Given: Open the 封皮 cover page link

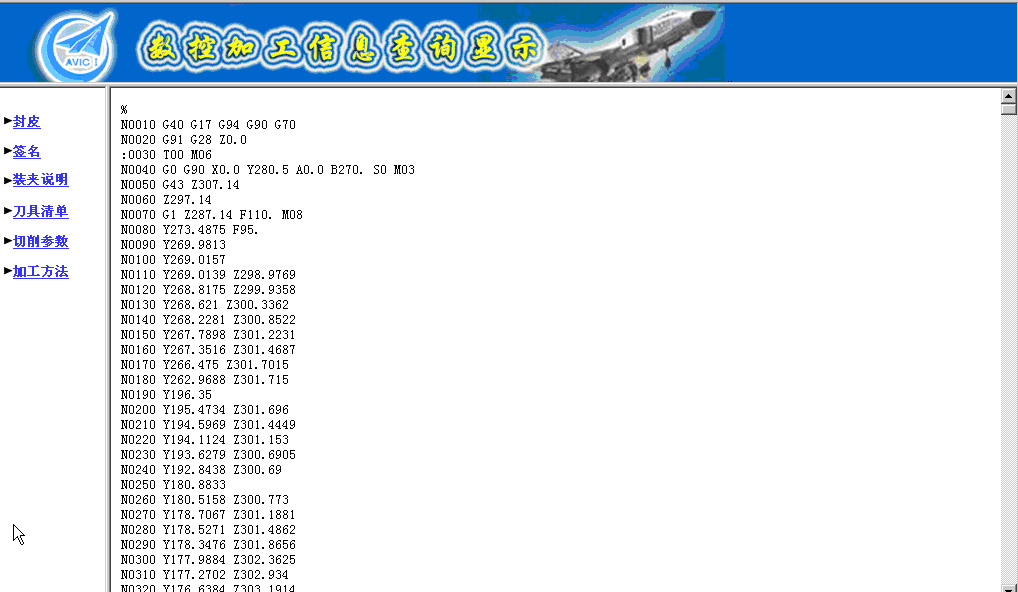Looking at the screenshot, I should (27, 122).
